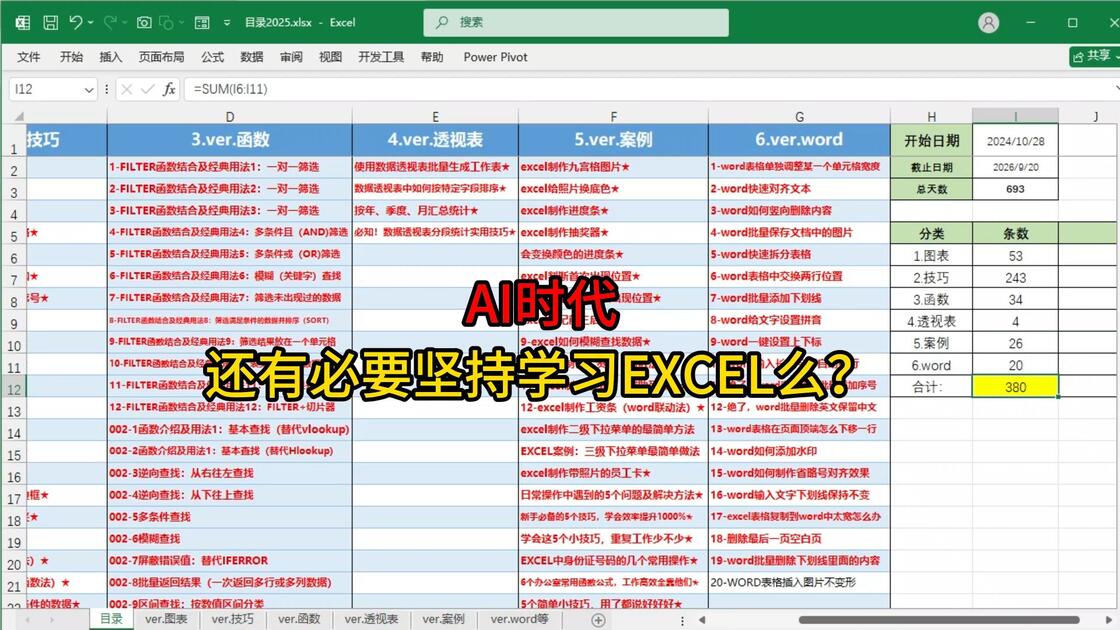Image resolution: width=1120 pixels, height=630 pixels.
Task: Click the 共享 share button
Action: (x=1093, y=56)
